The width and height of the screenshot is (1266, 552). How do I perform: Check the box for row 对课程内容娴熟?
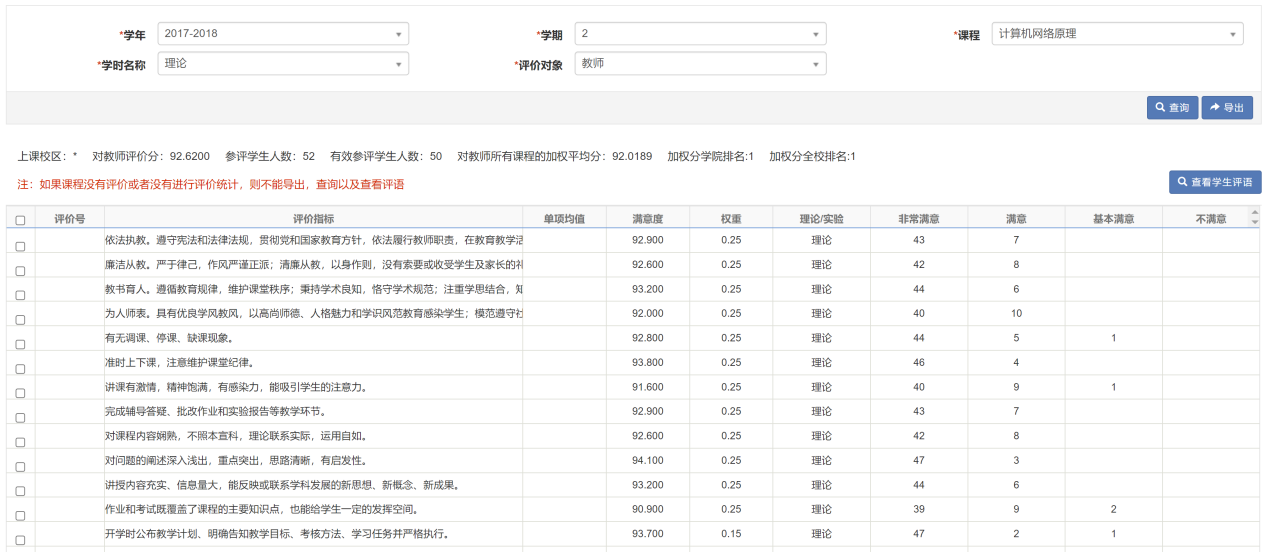20,442
